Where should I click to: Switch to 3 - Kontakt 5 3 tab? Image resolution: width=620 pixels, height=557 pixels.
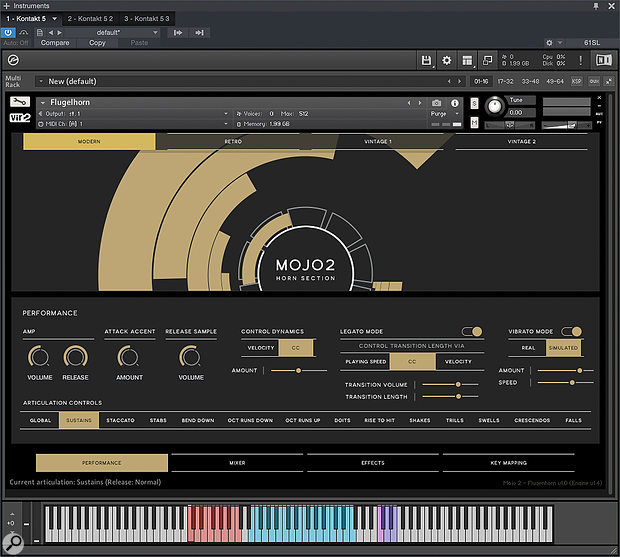pos(147,19)
